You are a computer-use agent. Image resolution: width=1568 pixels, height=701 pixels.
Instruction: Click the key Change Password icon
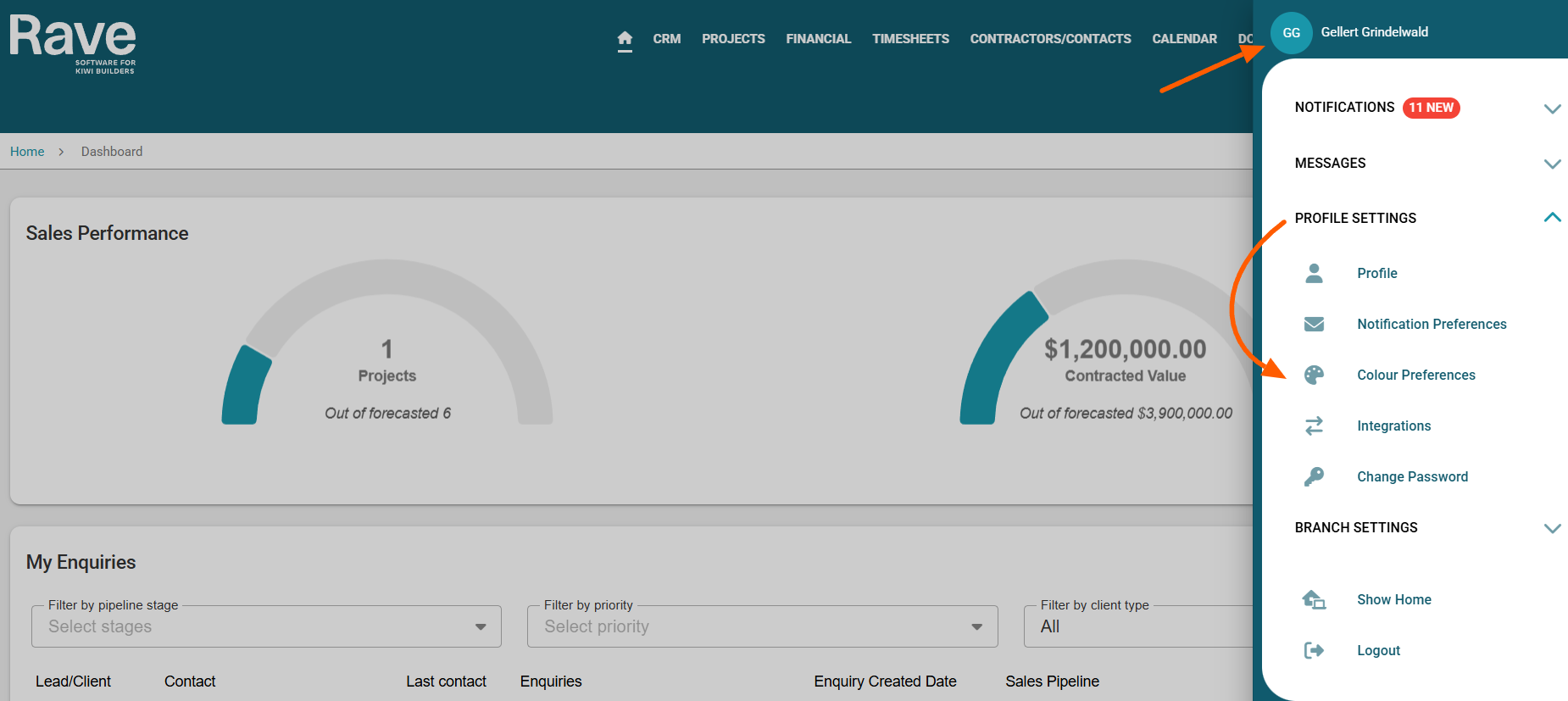[x=1314, y=476]
